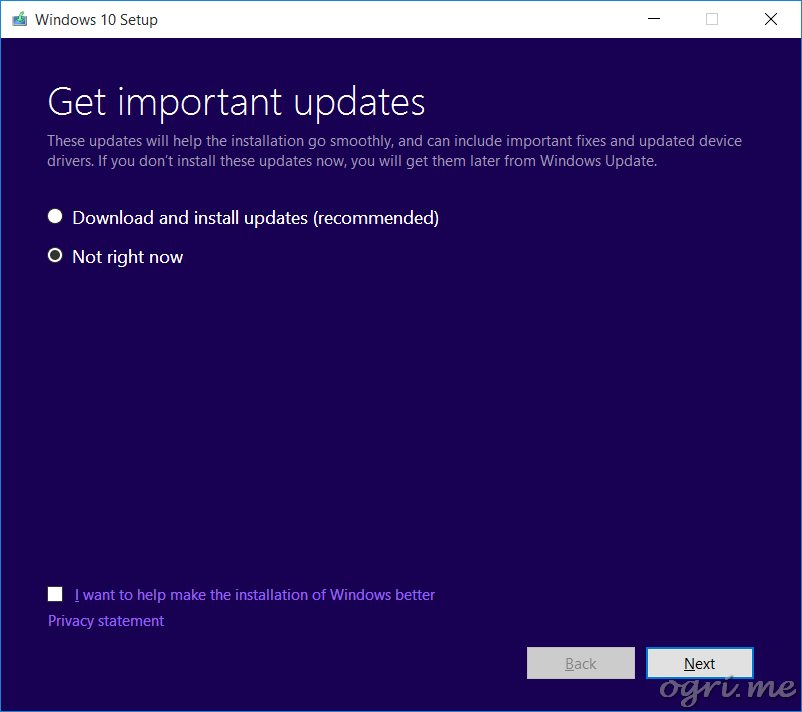Click the 'These updates will help' description text
The width and height of the screenshot is (802, 712).
point(394,151)
